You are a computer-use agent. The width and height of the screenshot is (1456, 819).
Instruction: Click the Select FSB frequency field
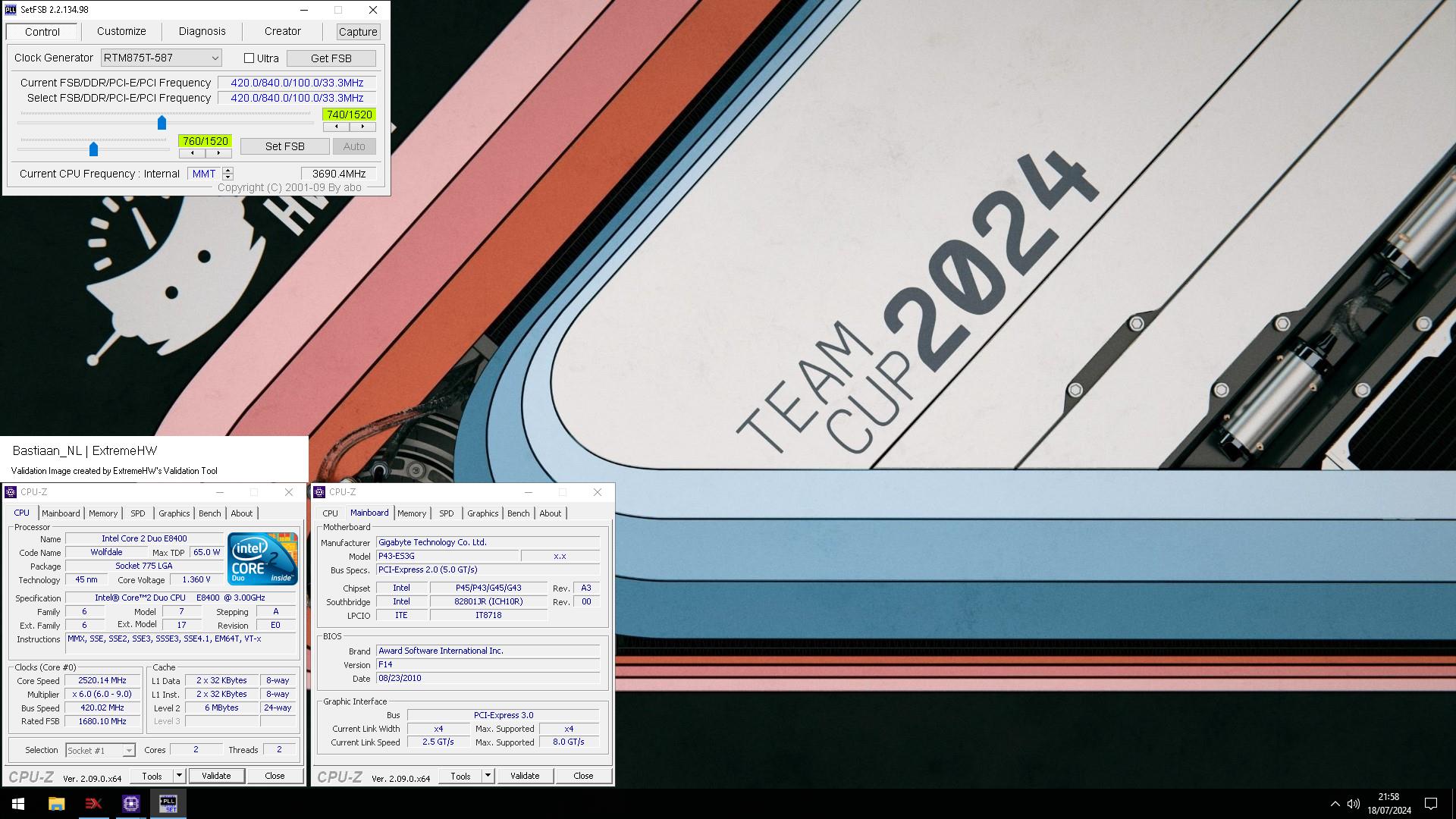pyautogui.click(x=297, y=98)
